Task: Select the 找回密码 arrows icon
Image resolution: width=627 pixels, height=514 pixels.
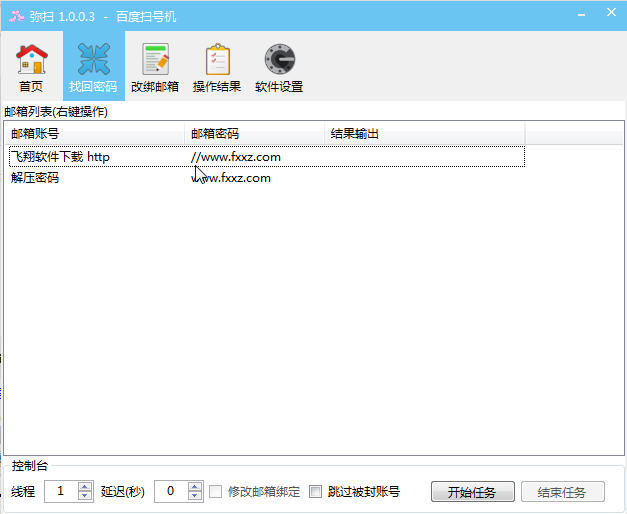Action: tap(94, 59)
